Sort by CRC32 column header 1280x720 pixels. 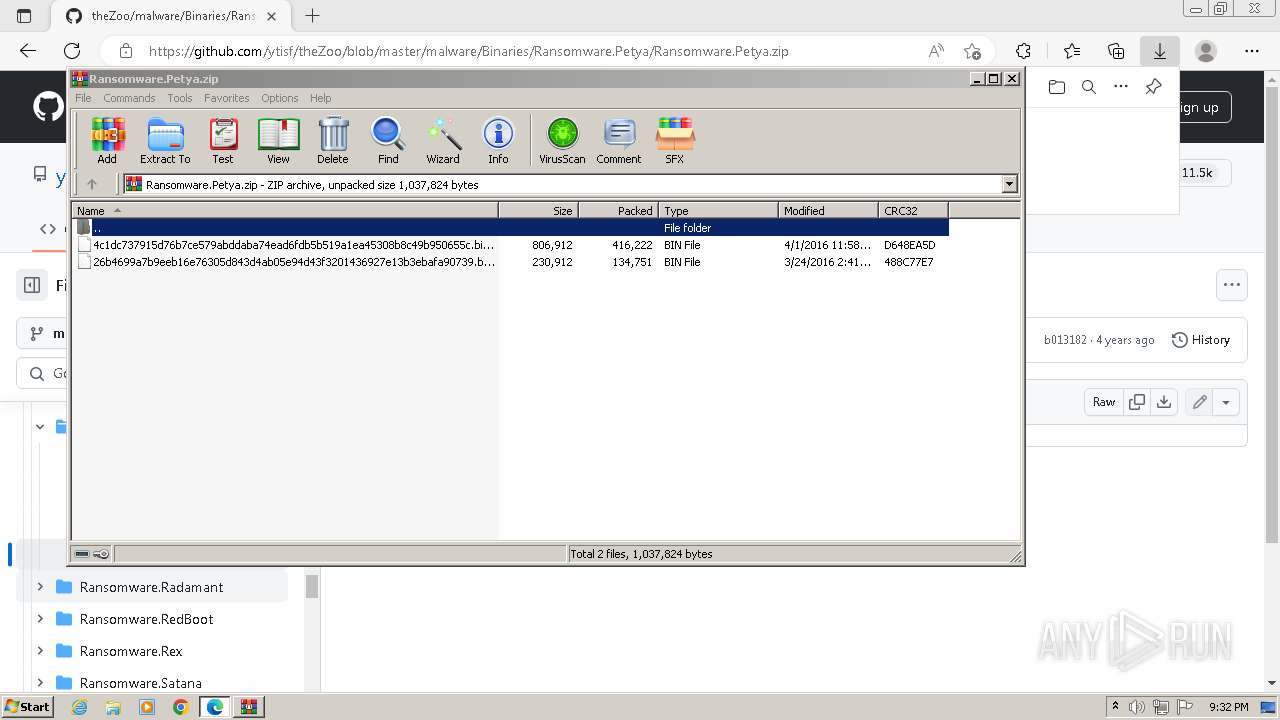pyautogui.click(x=913, y=210)
